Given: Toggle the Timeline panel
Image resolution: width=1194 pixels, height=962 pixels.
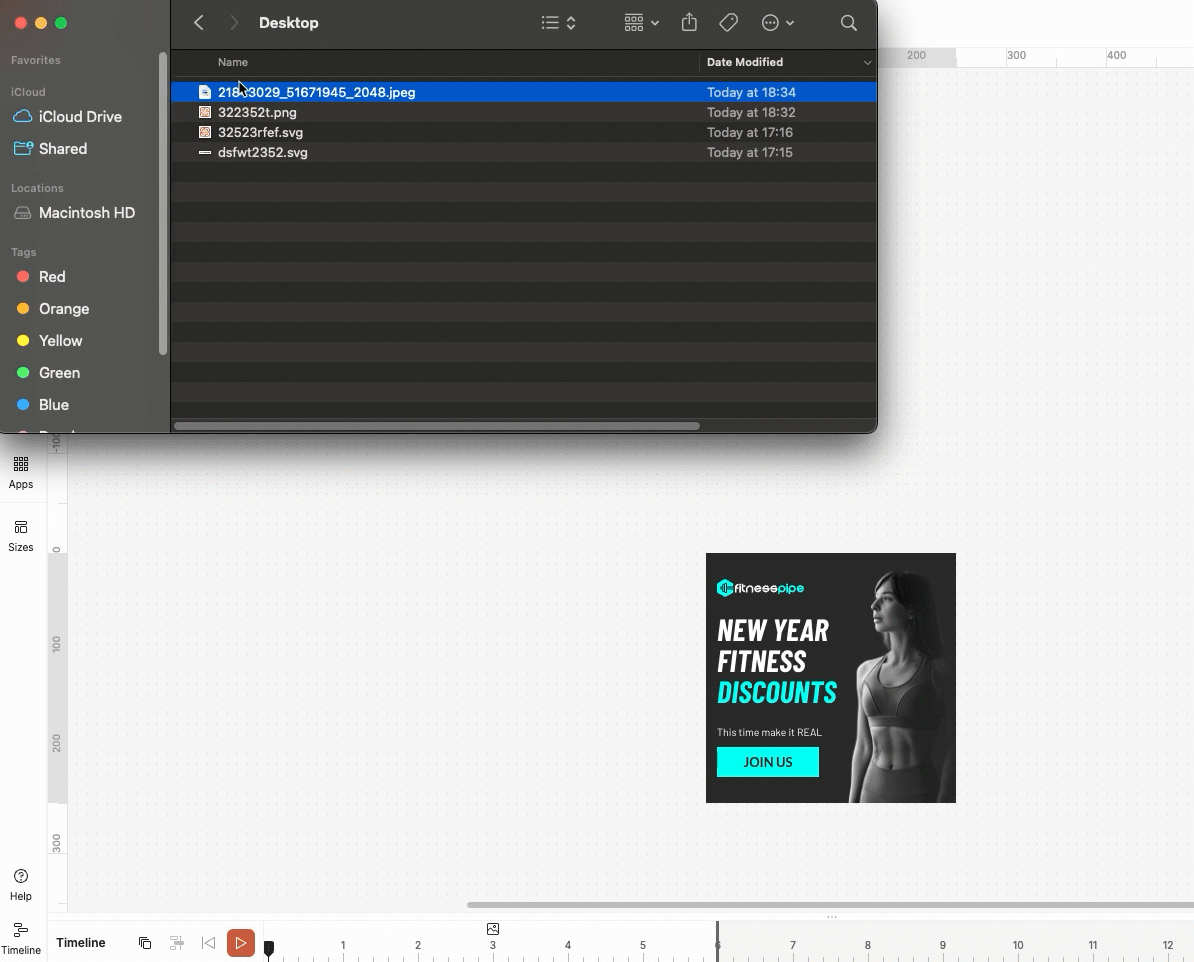Looking at the screenshot, I should tap(21, 937).
